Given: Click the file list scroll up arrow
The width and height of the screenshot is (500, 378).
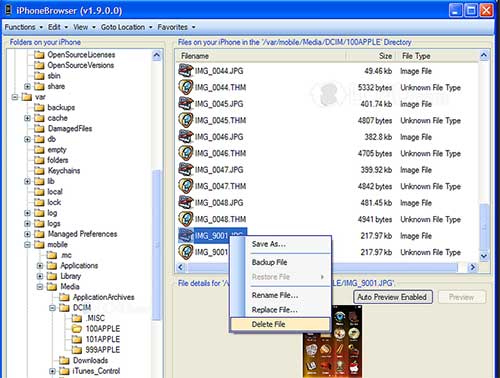Looking at the screenshot, I should [x=484, y=56].
